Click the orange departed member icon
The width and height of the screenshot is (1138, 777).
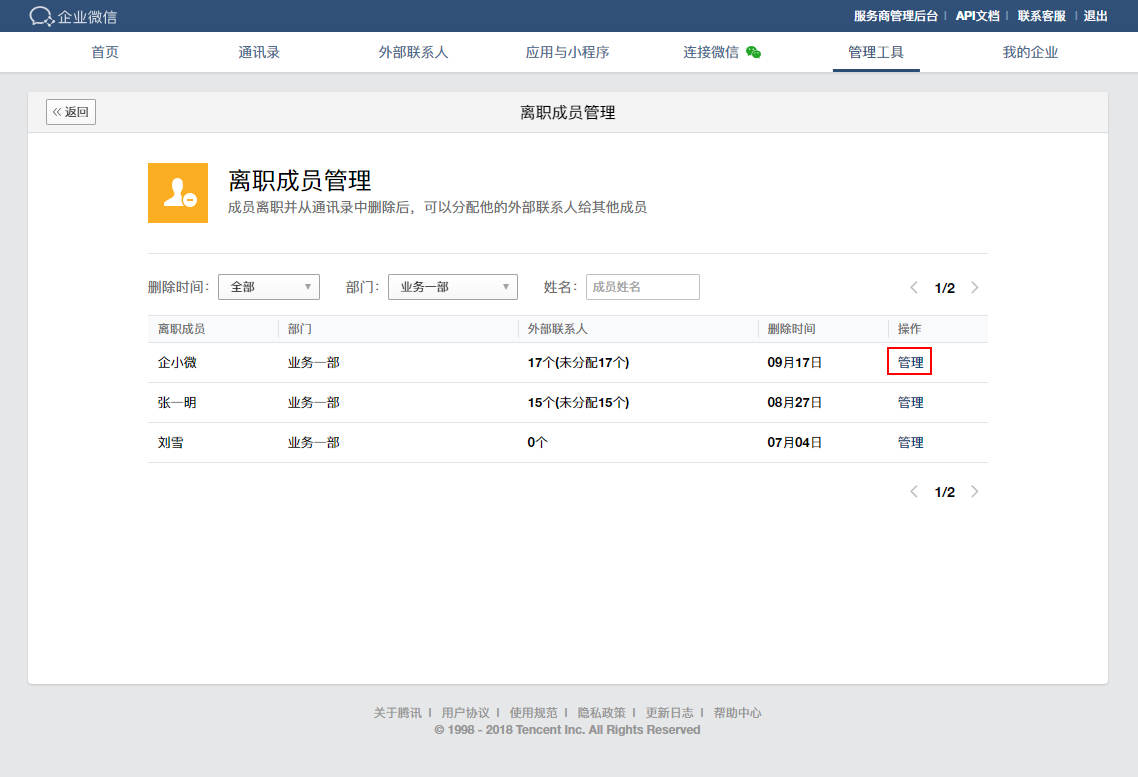(178, 193)
